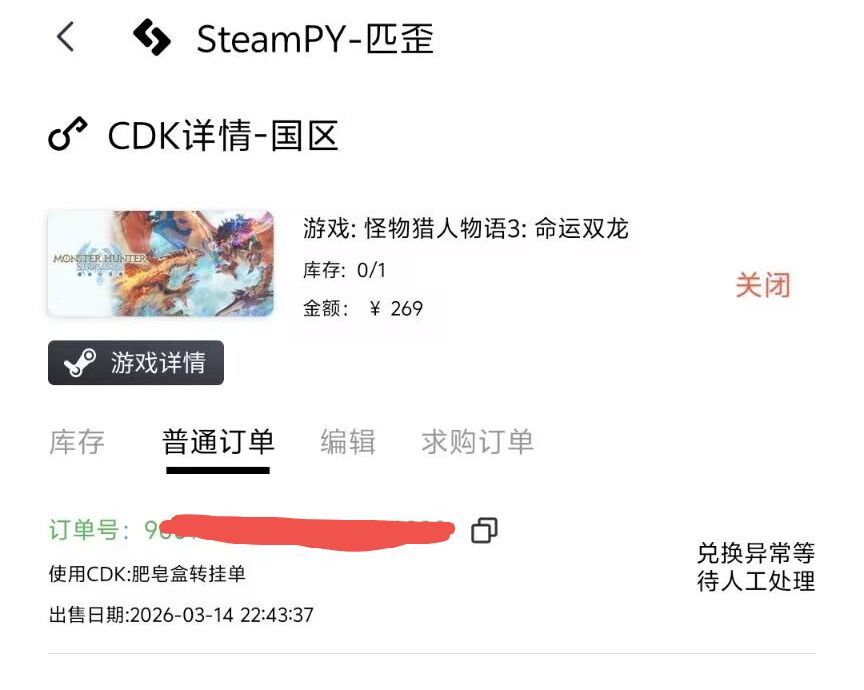Viewport: 864px width, 690px height.
Task: Go back with the left arrow
Action: [x=66, y=37]
